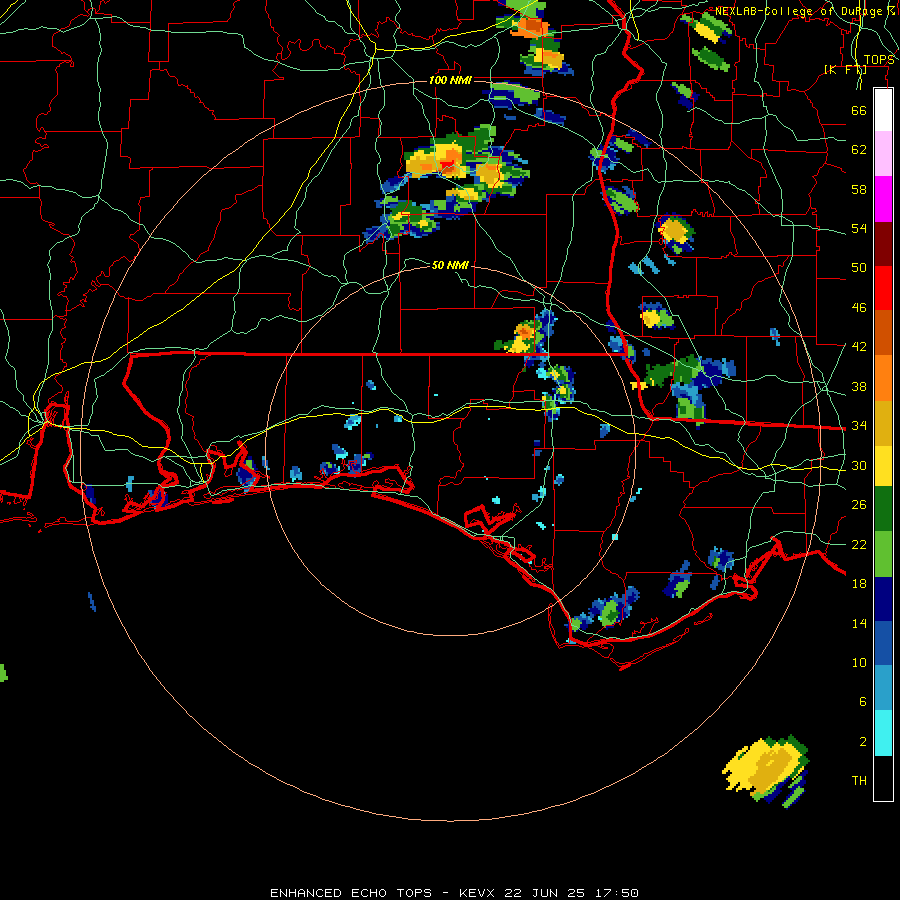This screenshot has width=900, height=900.
Task: Select the dark maroon legend swatch
Action: click(883, 243)
